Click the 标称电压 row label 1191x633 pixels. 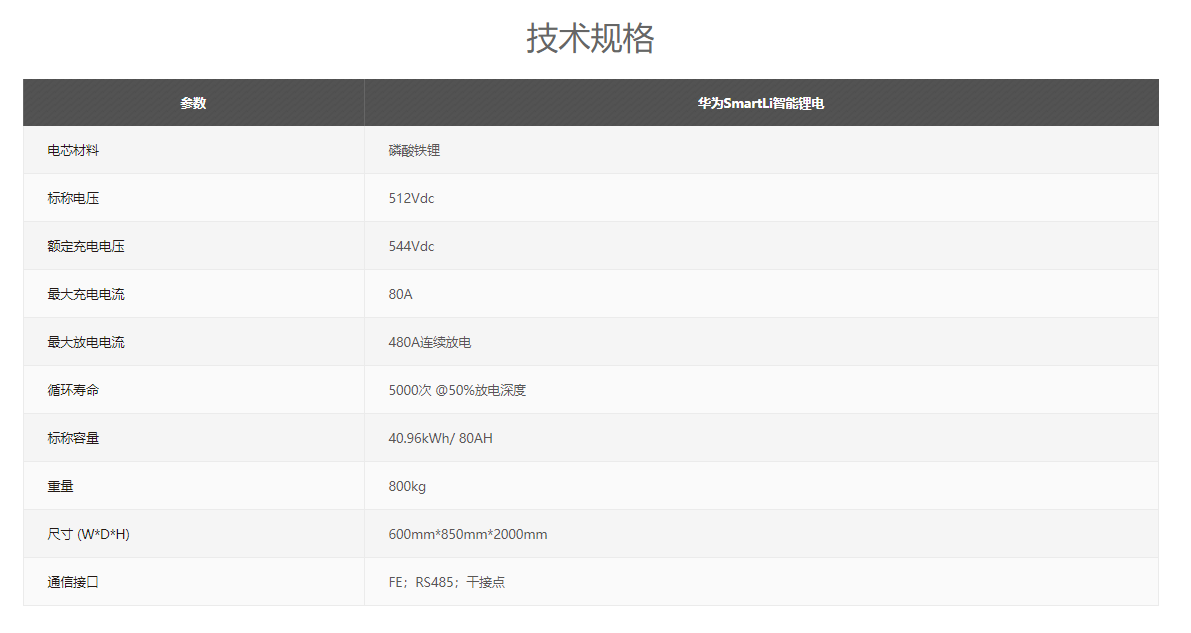click(x=73, y=198)
